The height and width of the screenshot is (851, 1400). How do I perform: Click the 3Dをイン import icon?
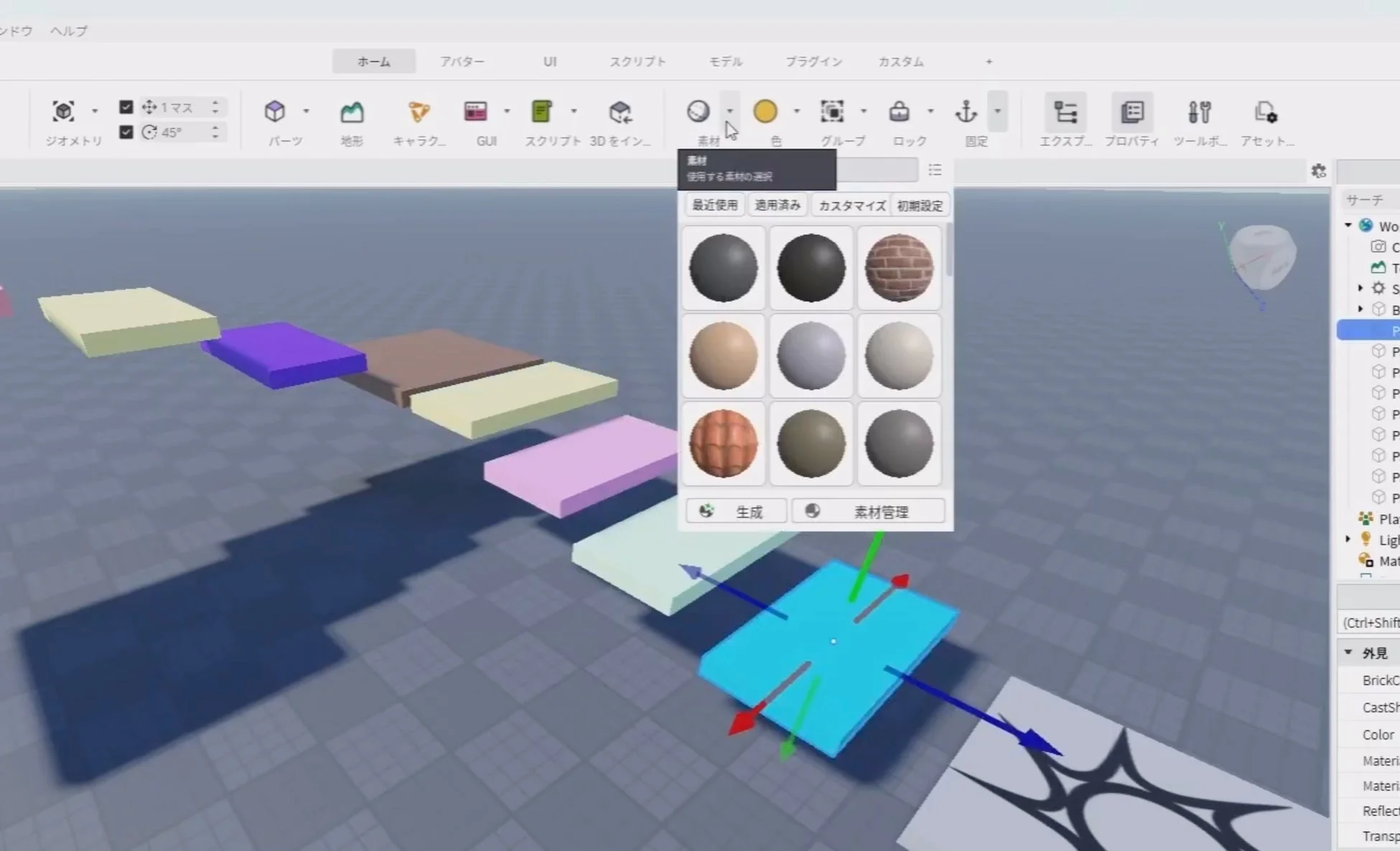620,113
